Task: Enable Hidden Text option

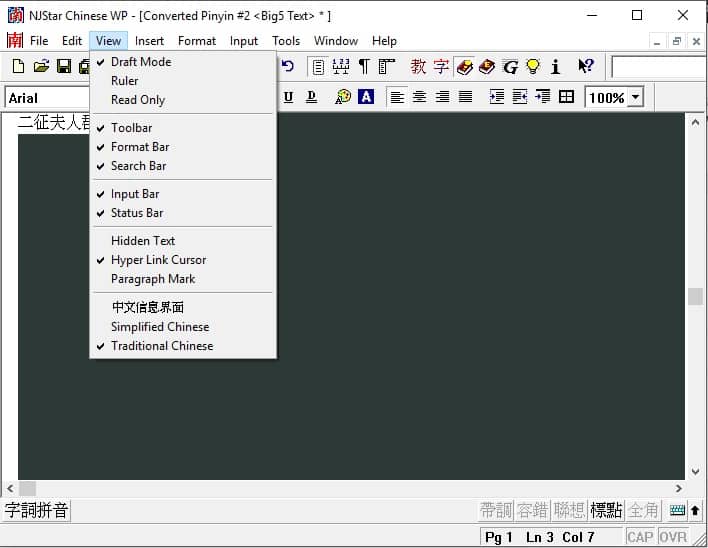Action: click(183, 241)
